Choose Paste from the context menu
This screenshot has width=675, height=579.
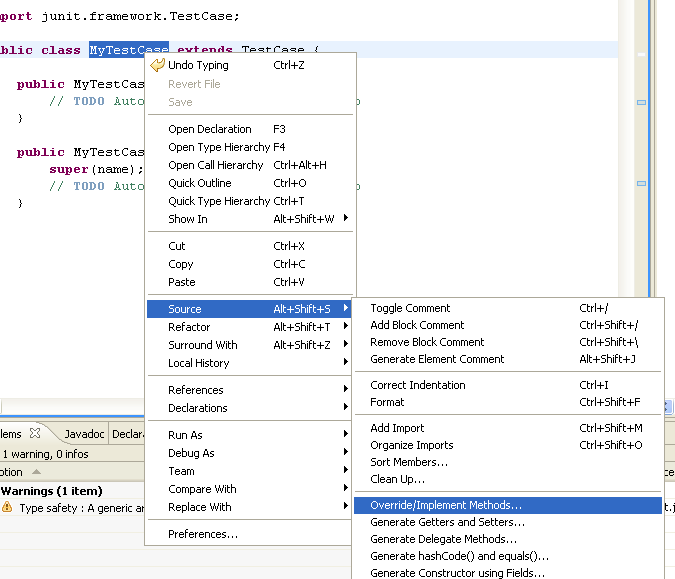[x=249, y=282]
